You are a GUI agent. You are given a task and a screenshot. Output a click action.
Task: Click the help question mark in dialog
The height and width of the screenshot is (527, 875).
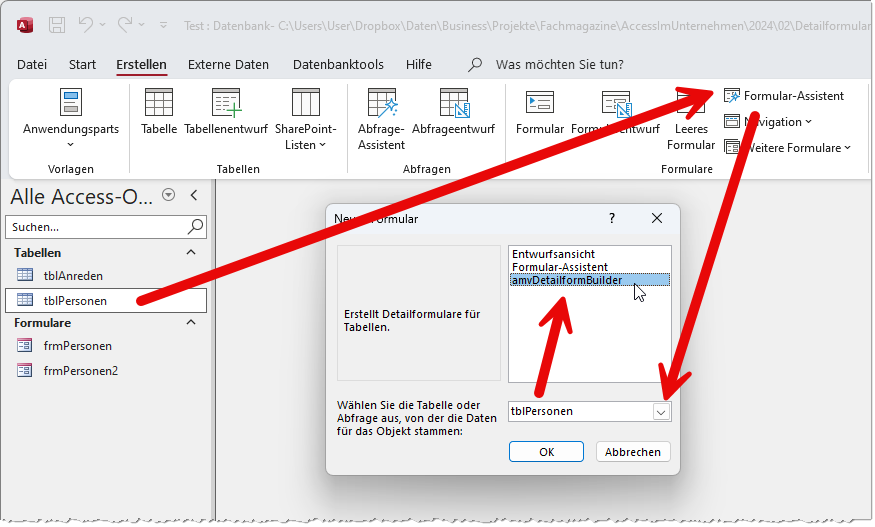[x=612, y=218]
